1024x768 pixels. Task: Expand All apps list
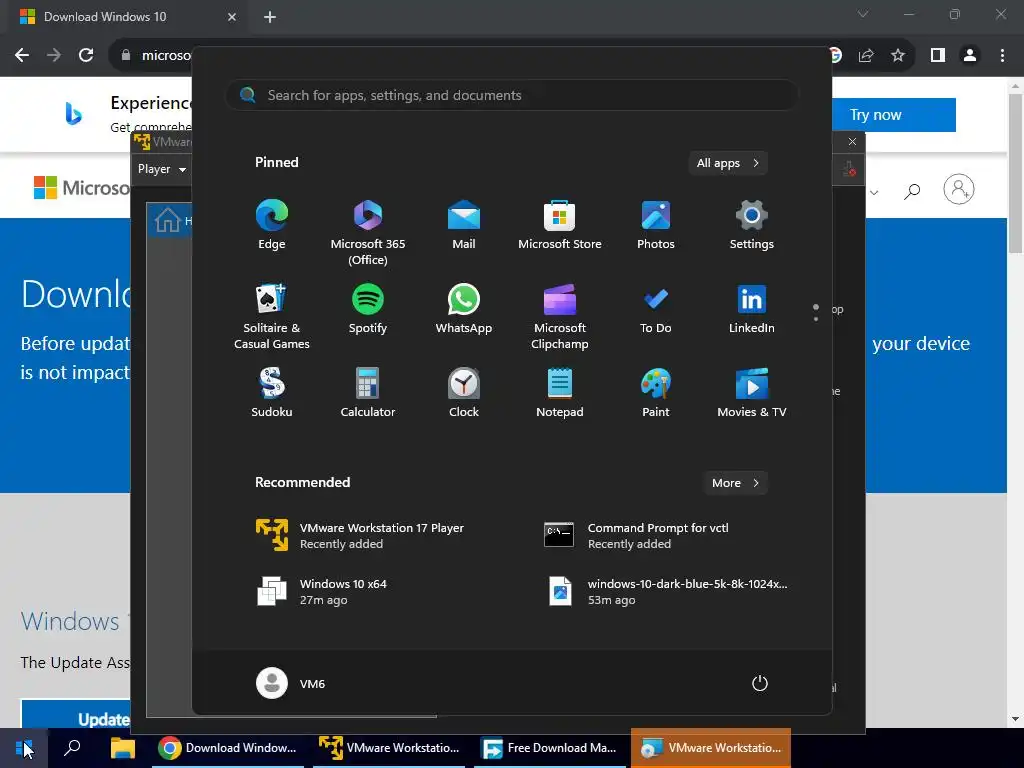728,163
